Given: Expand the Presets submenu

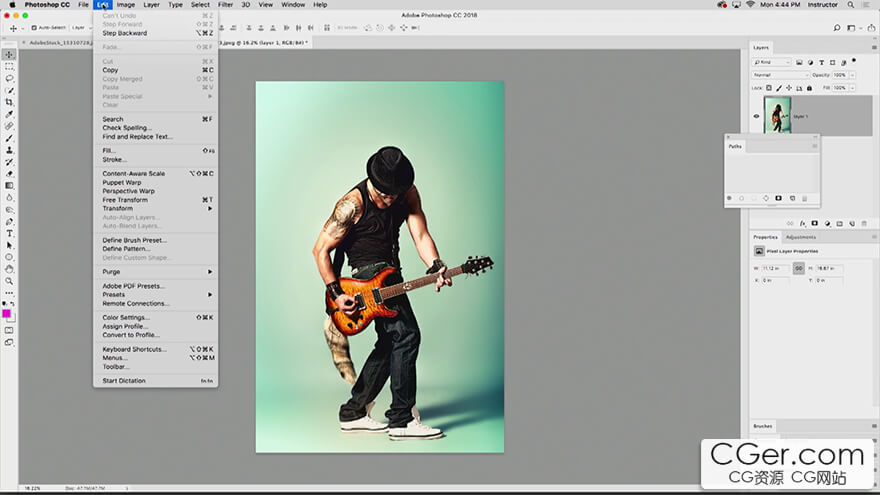Looking at the screenshot, I should point(156,295).
